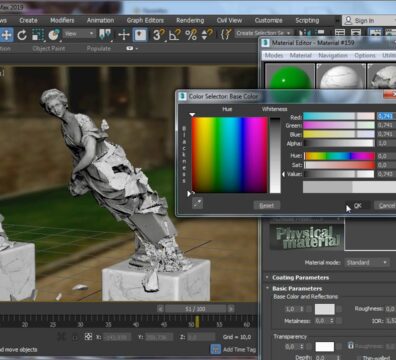396x360 pixels.
Task: Open the Material mode Standard dropdown
Action: click(x=367, y=263)
